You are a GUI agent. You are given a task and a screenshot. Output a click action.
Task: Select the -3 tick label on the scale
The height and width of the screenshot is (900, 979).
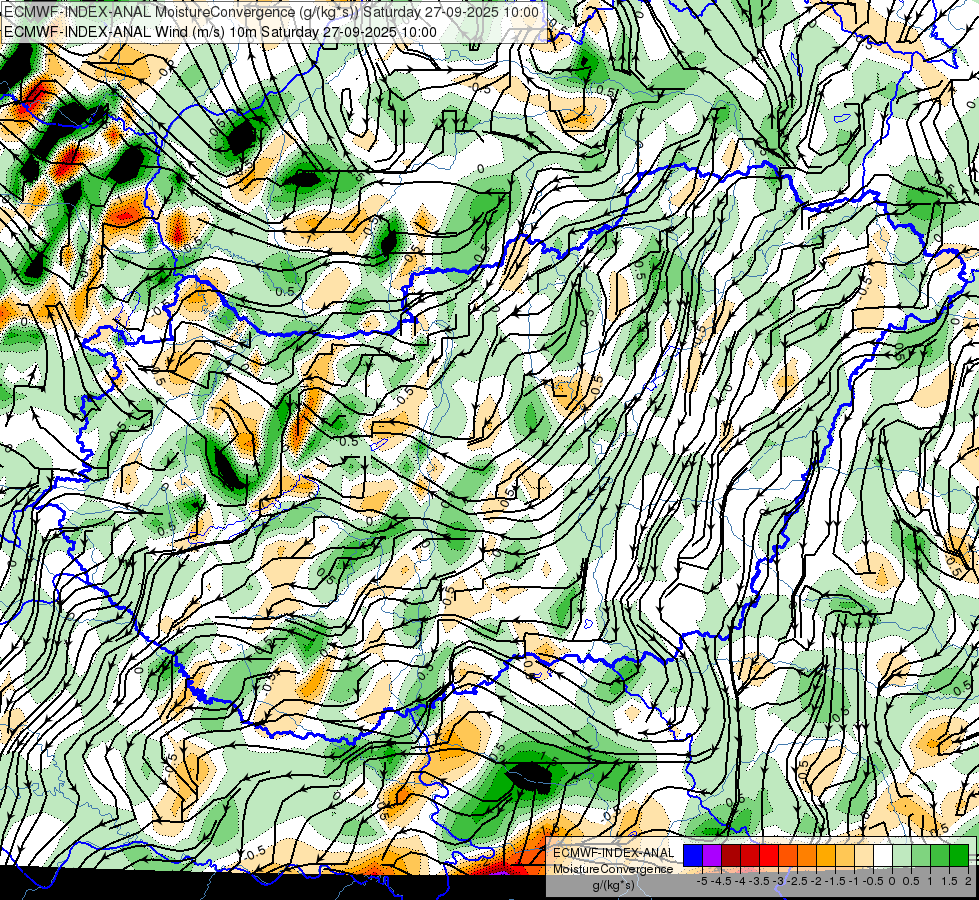point(778,881)
